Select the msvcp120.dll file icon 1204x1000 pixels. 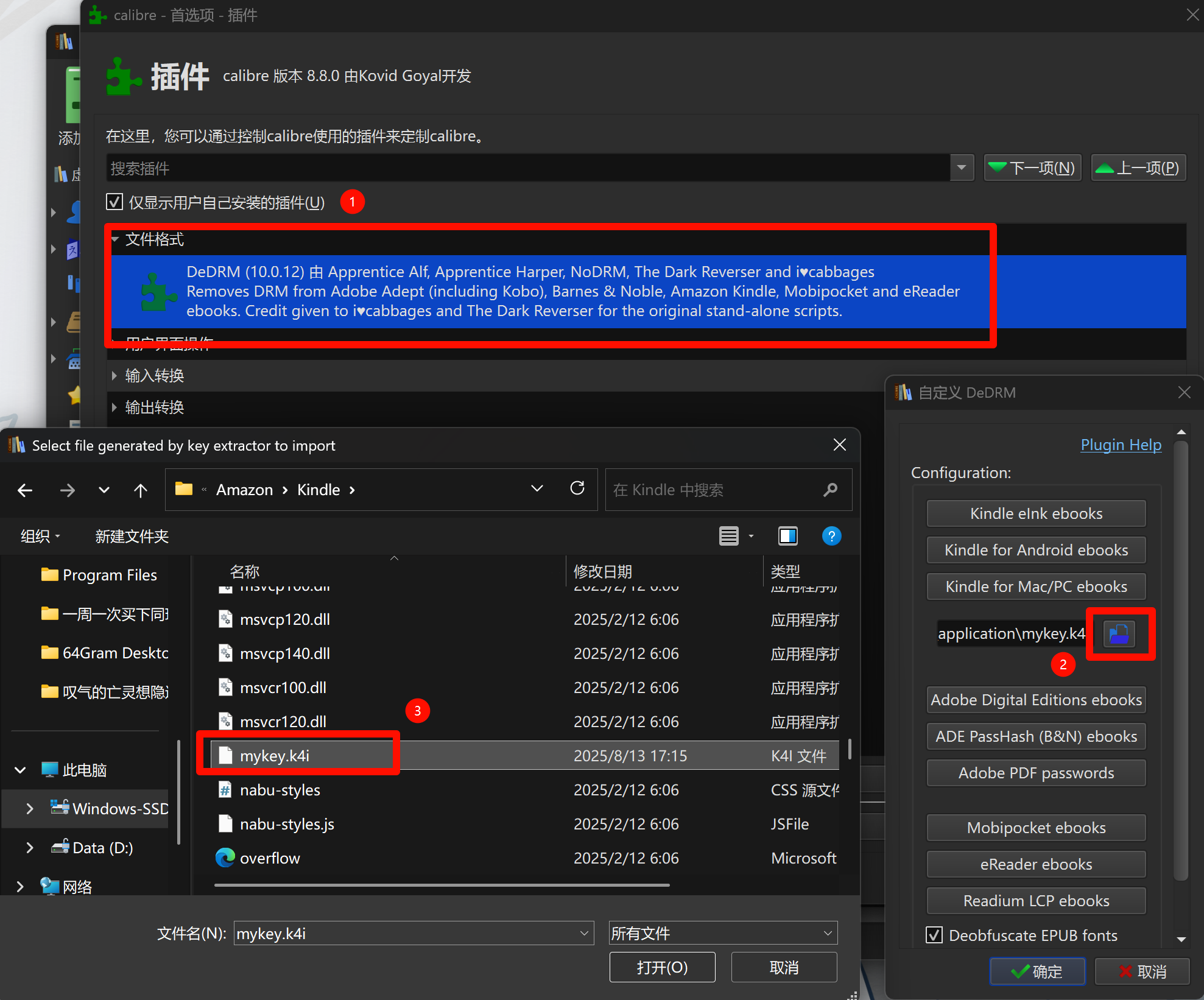point(225,619)
